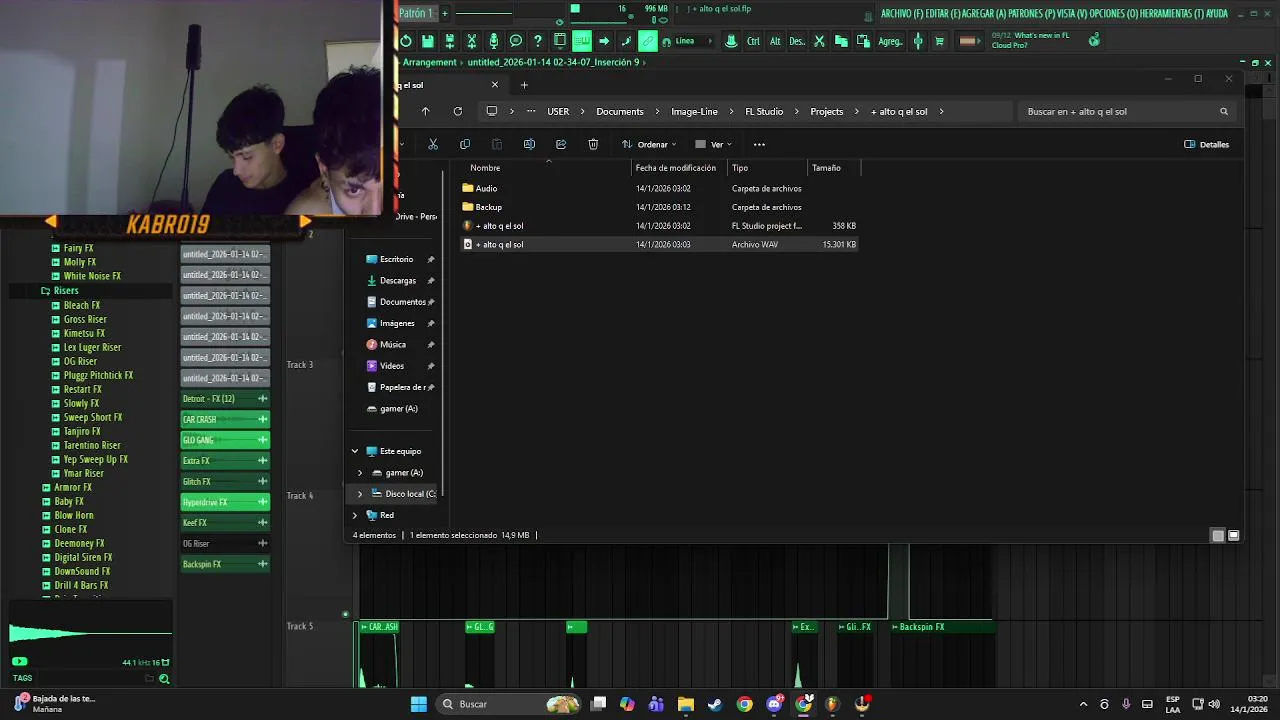
Task: Expand the gamer (A:) drive node
Action: click(360, 472)
